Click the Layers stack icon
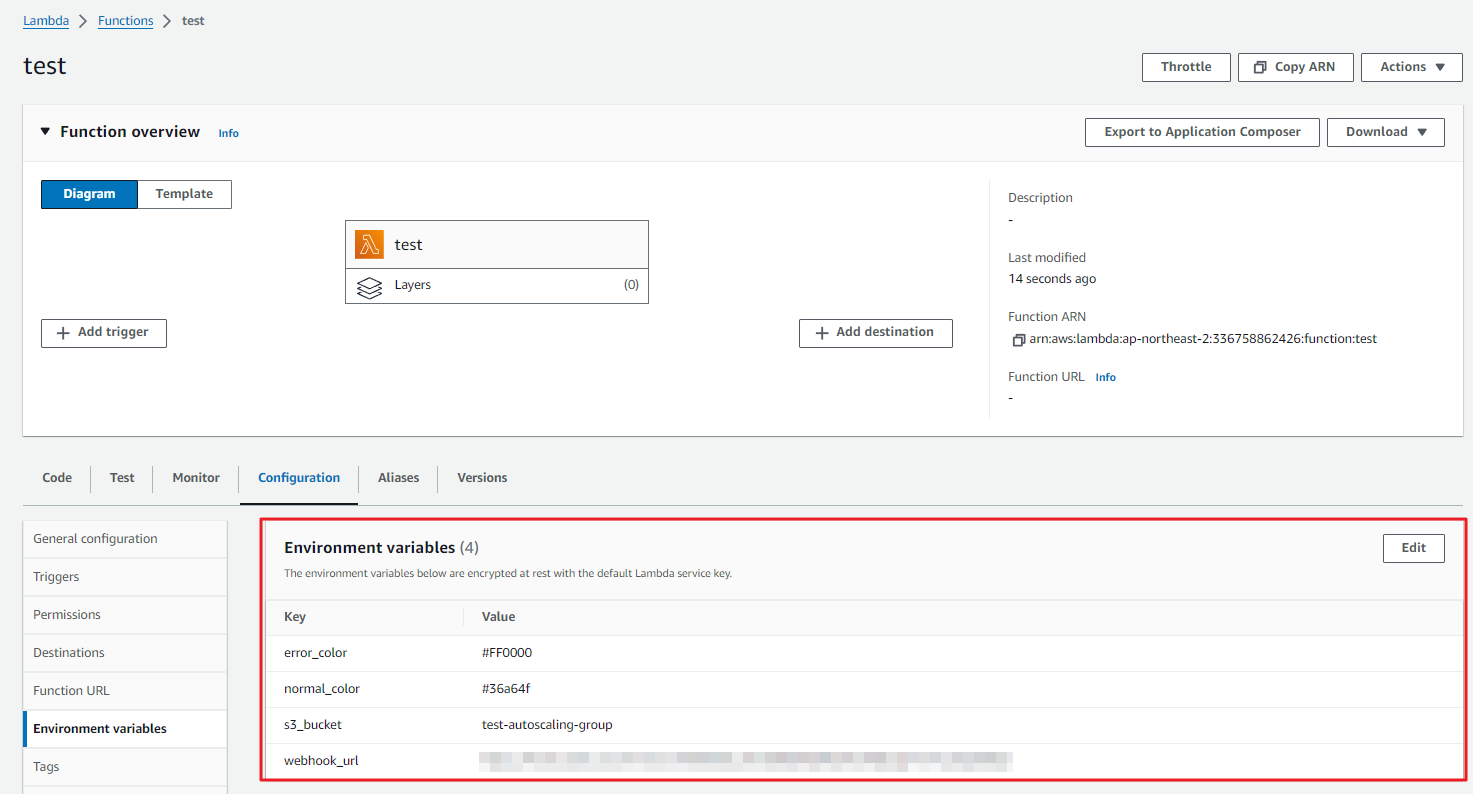The height and width of the screenshot is (794, 1473). pos(369,287)
